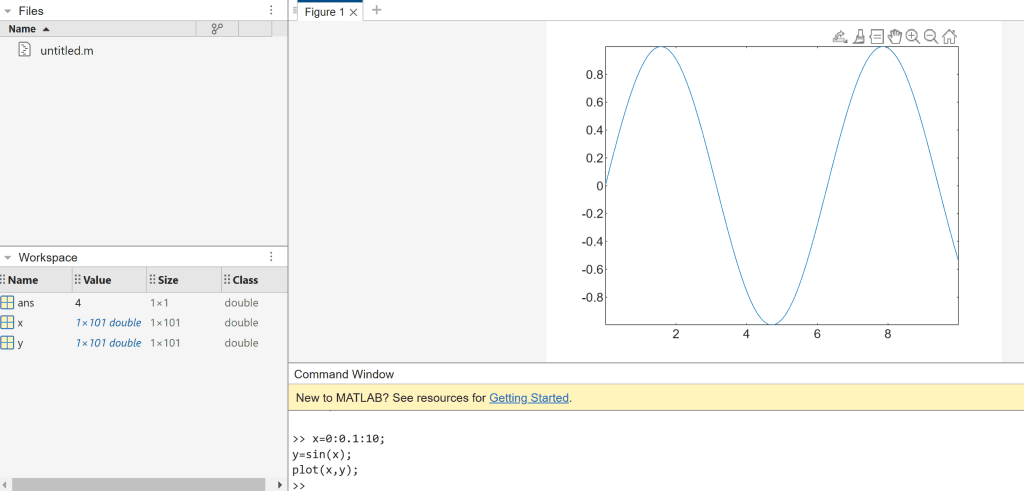Image resolution: width=1024 pixels, height=491 pixels.
Task: Switch to the Figure 1 tab
Action: tap(324, 12)
